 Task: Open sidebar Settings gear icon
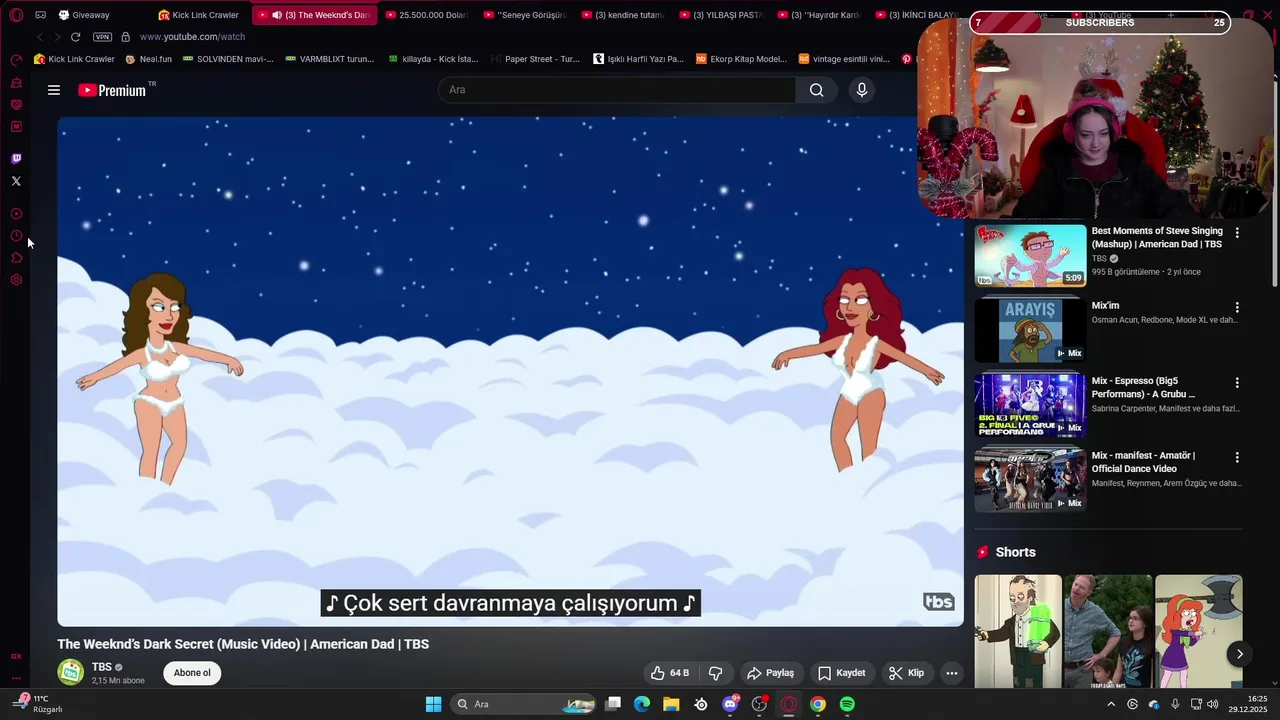(x=16, y=280)
